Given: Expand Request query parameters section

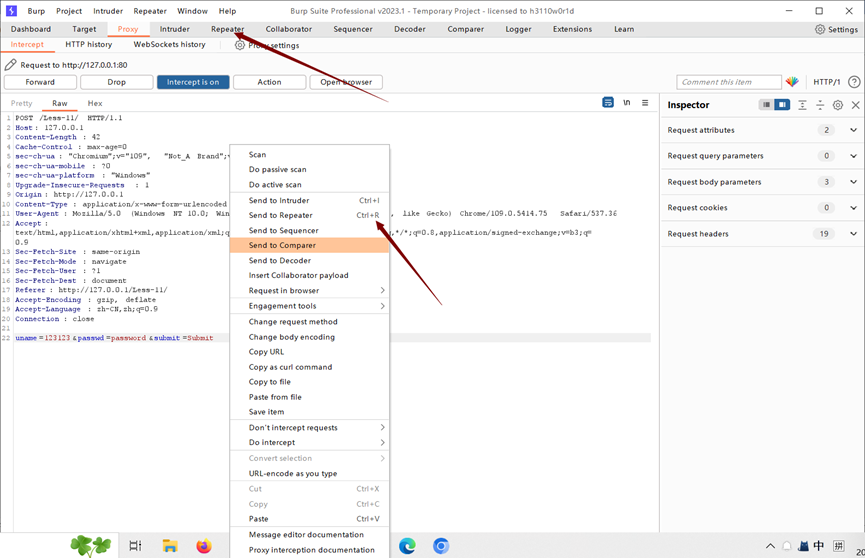Looking at the screenshot, I should (762, 156).
